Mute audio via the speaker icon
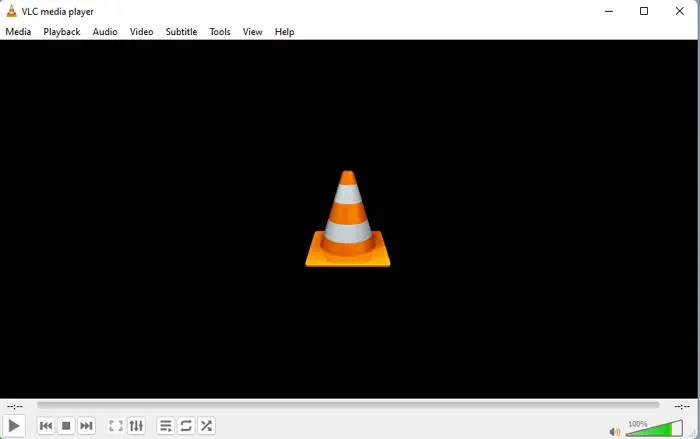700x439 pixels. tap(615, 432)
